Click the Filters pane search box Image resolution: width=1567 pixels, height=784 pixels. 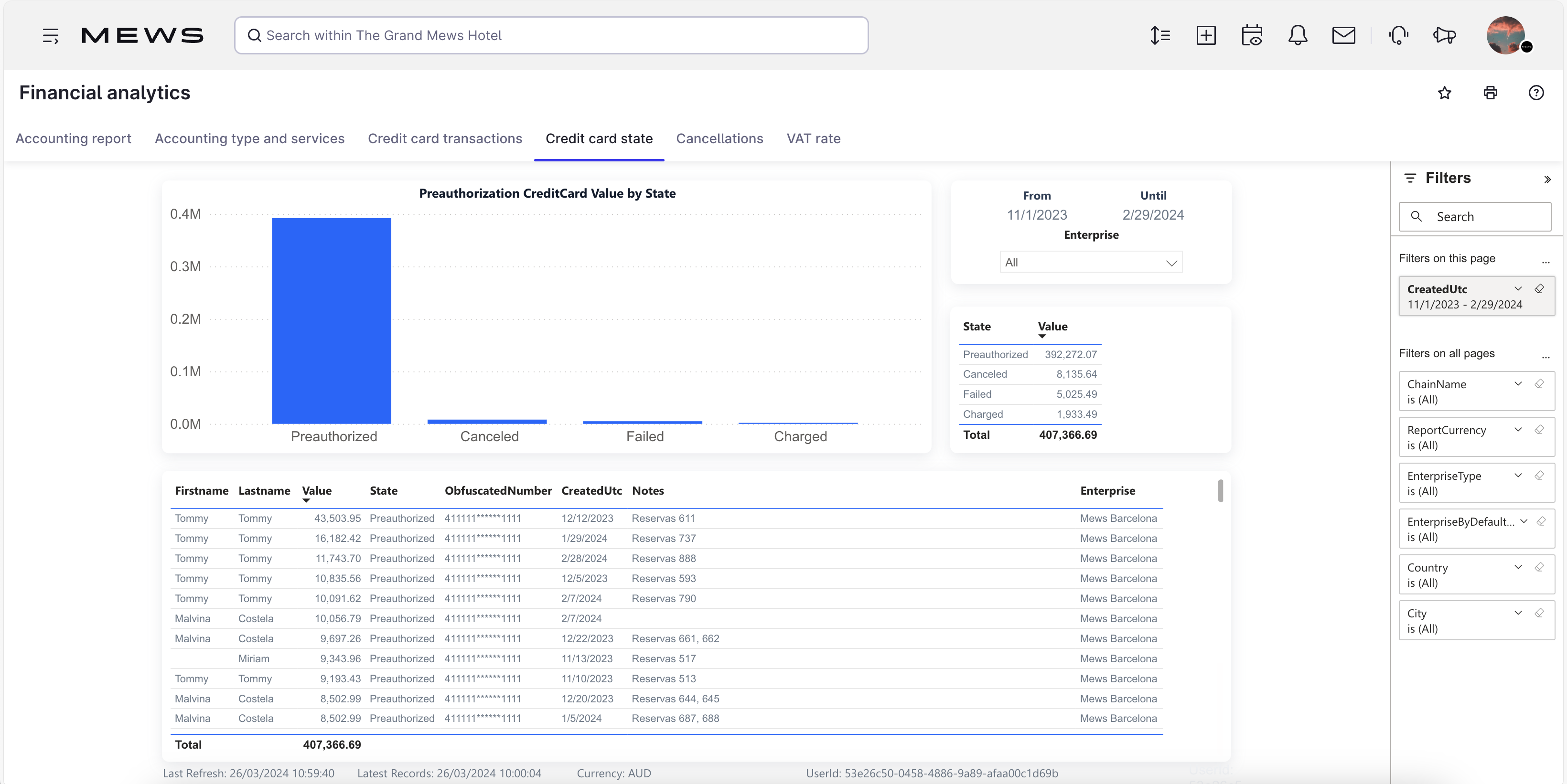point(1474,217)
